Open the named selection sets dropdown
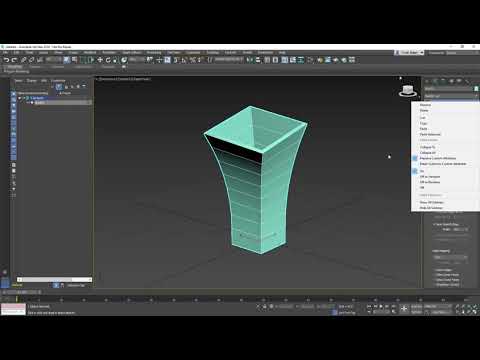Viewport: 480px width, 360px height. pyautogui.click(x=229, y=60)
